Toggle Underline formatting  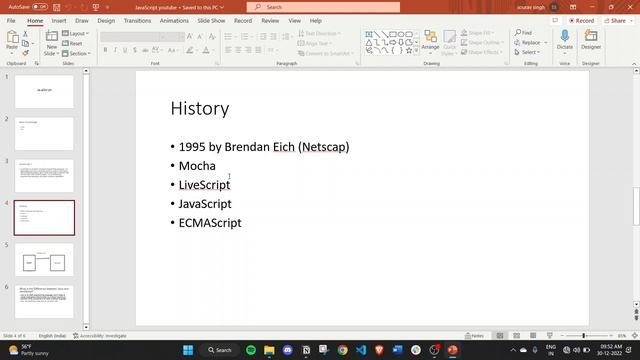tap(125, 50)
